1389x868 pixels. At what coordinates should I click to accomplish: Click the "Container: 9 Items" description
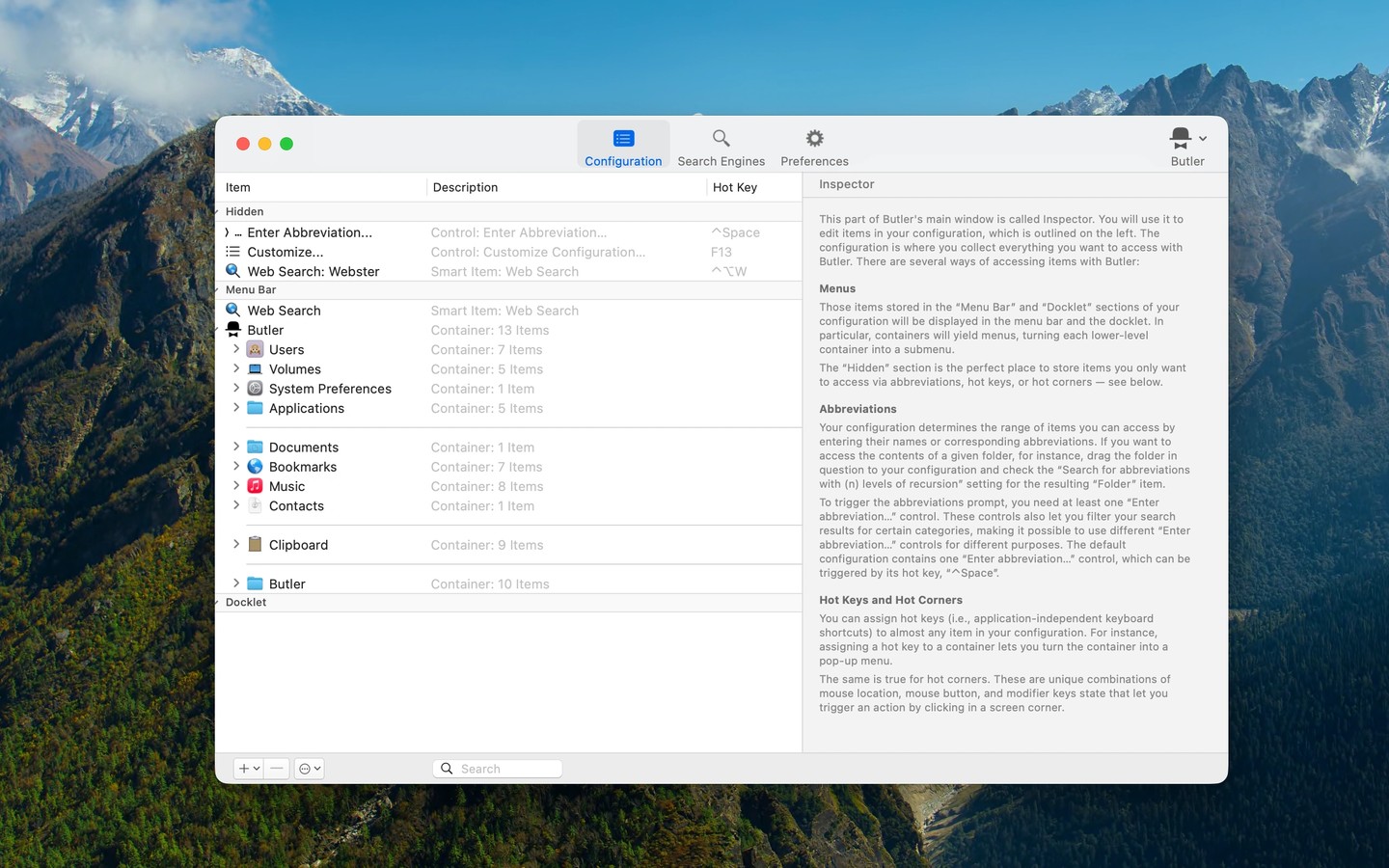pyautogui.click(x=487, y=545)
